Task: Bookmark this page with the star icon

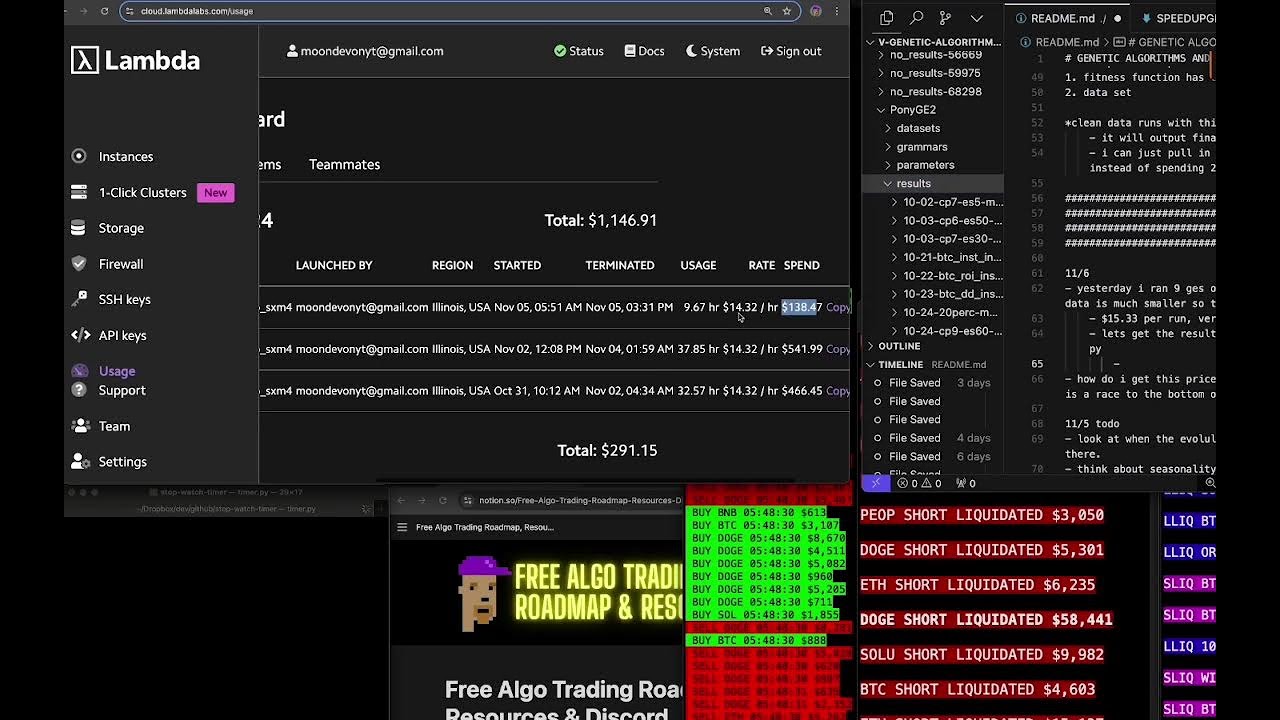Action: 787,11
